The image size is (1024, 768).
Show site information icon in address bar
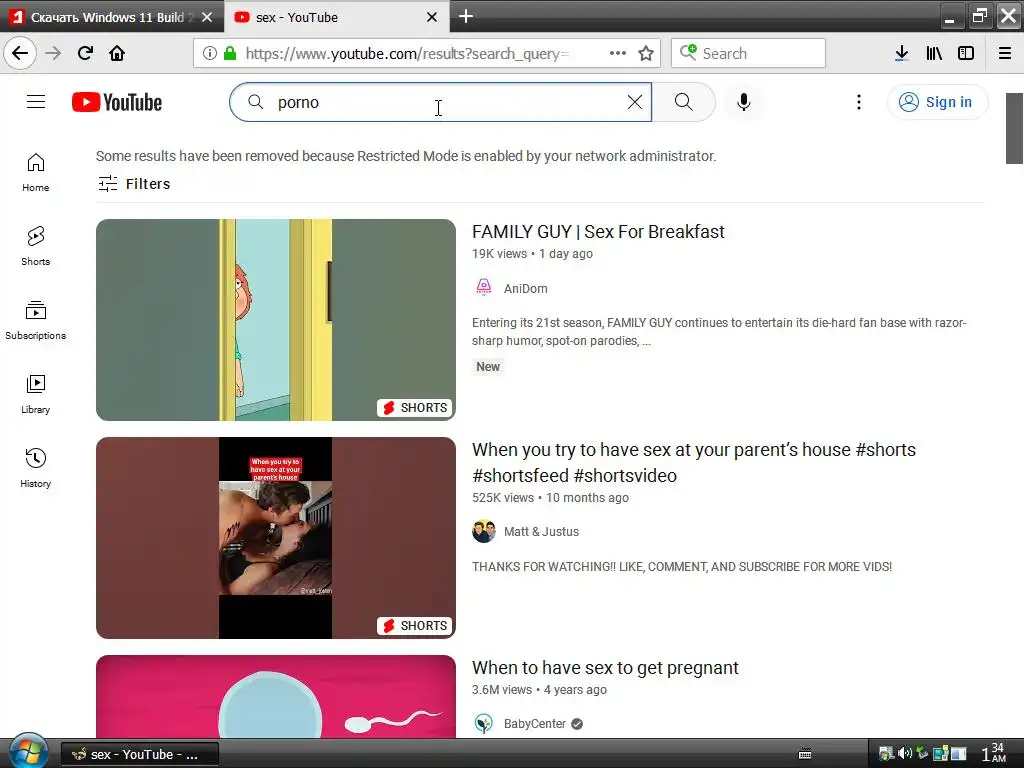pyautogui.click(x=209, y=54)
